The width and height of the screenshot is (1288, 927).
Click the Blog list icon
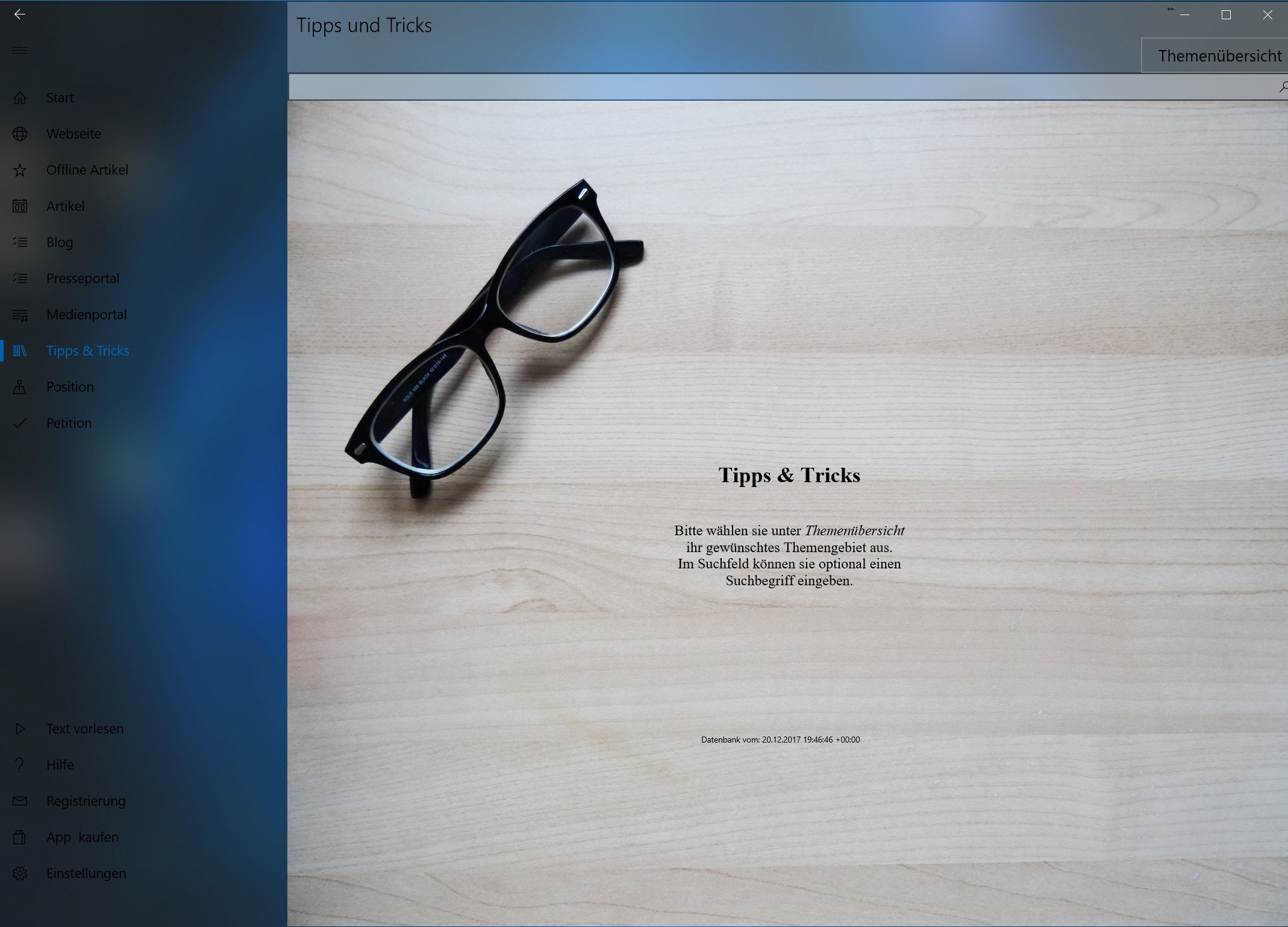click(x=20, y=242)
